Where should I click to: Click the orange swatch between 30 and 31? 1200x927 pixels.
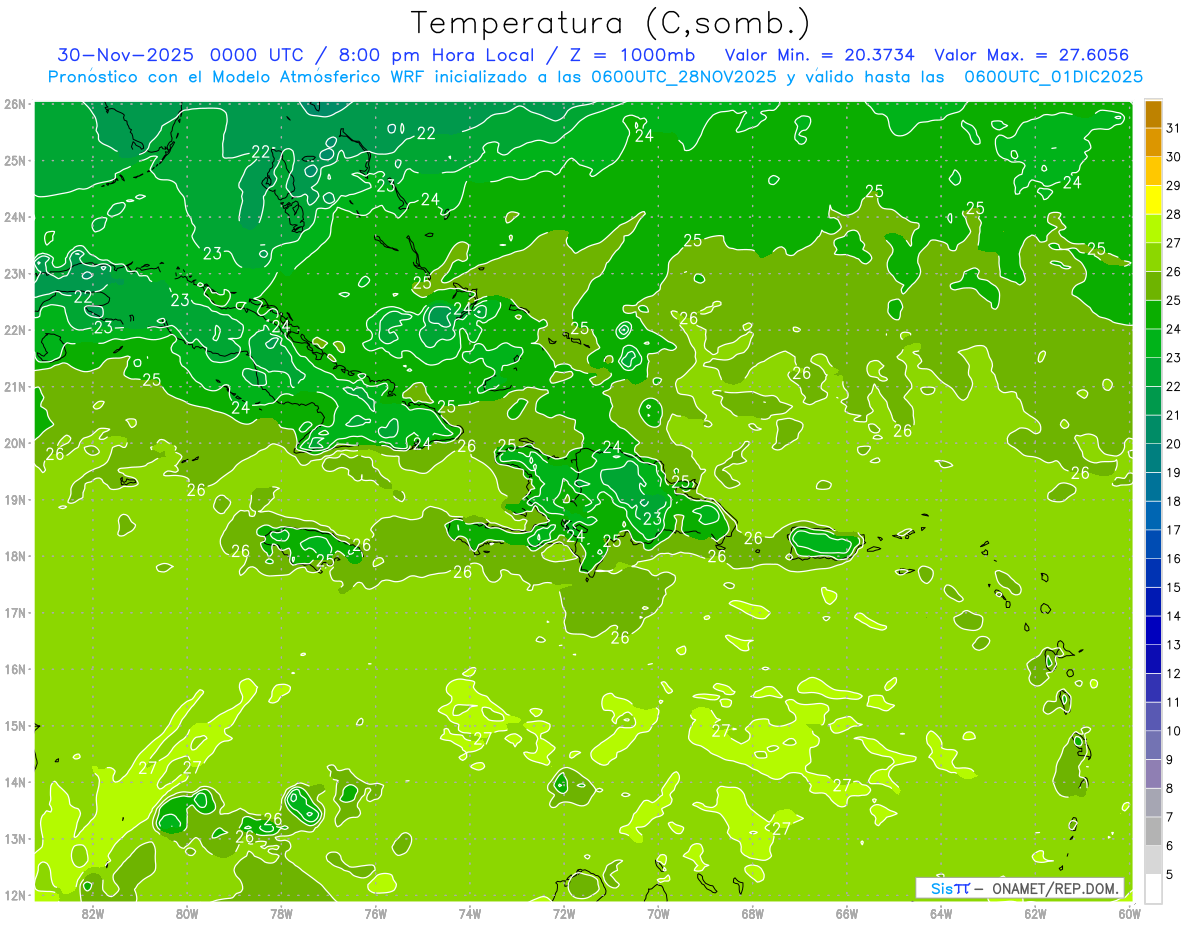[1153, 142]
